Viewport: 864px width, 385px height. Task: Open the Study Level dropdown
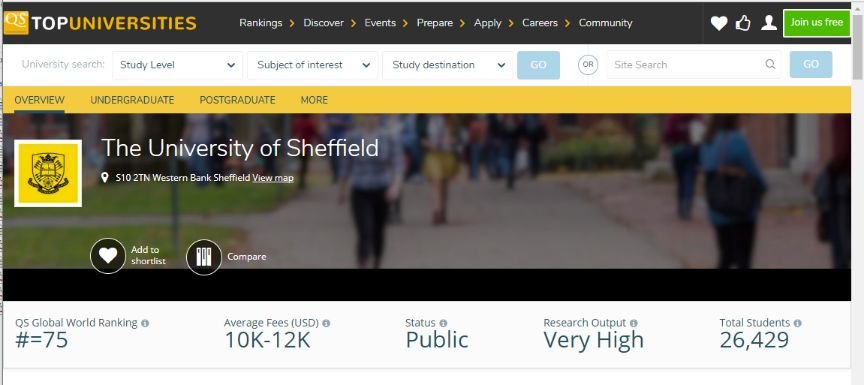click(x=177, y=65)
